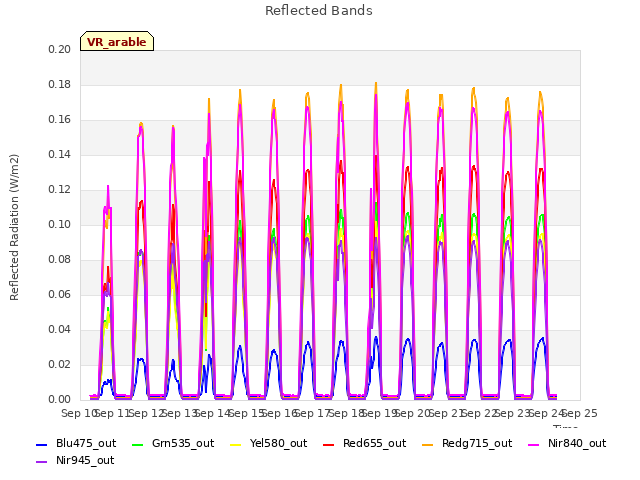Image resolution: width=640 pixels, height=480 pixels.
Task: Click the red Red655_out legend color marker
Action: tap(329, 444)
